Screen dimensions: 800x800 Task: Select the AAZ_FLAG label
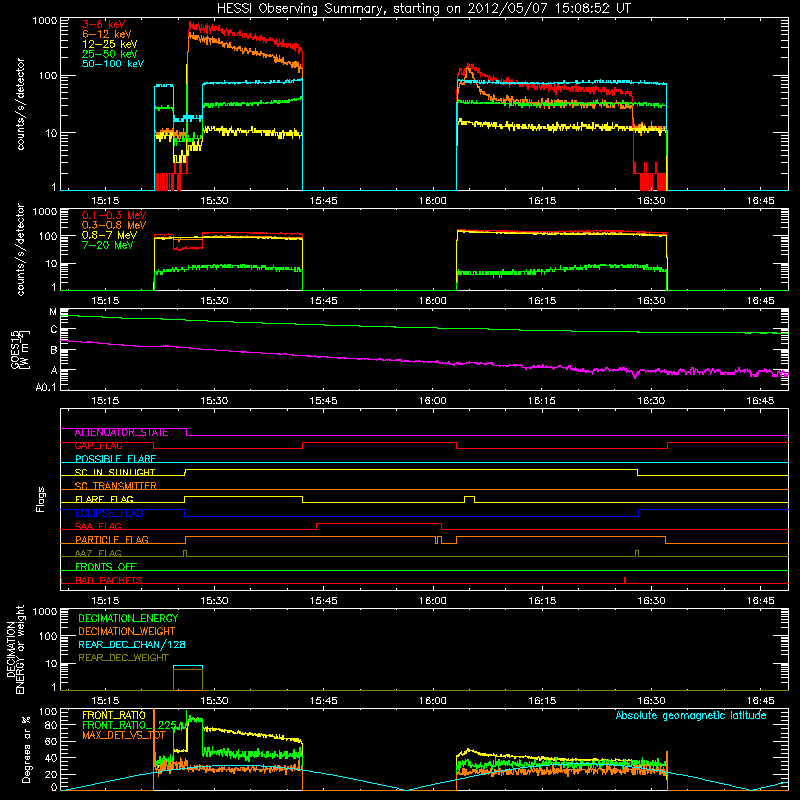coord(98,554)
